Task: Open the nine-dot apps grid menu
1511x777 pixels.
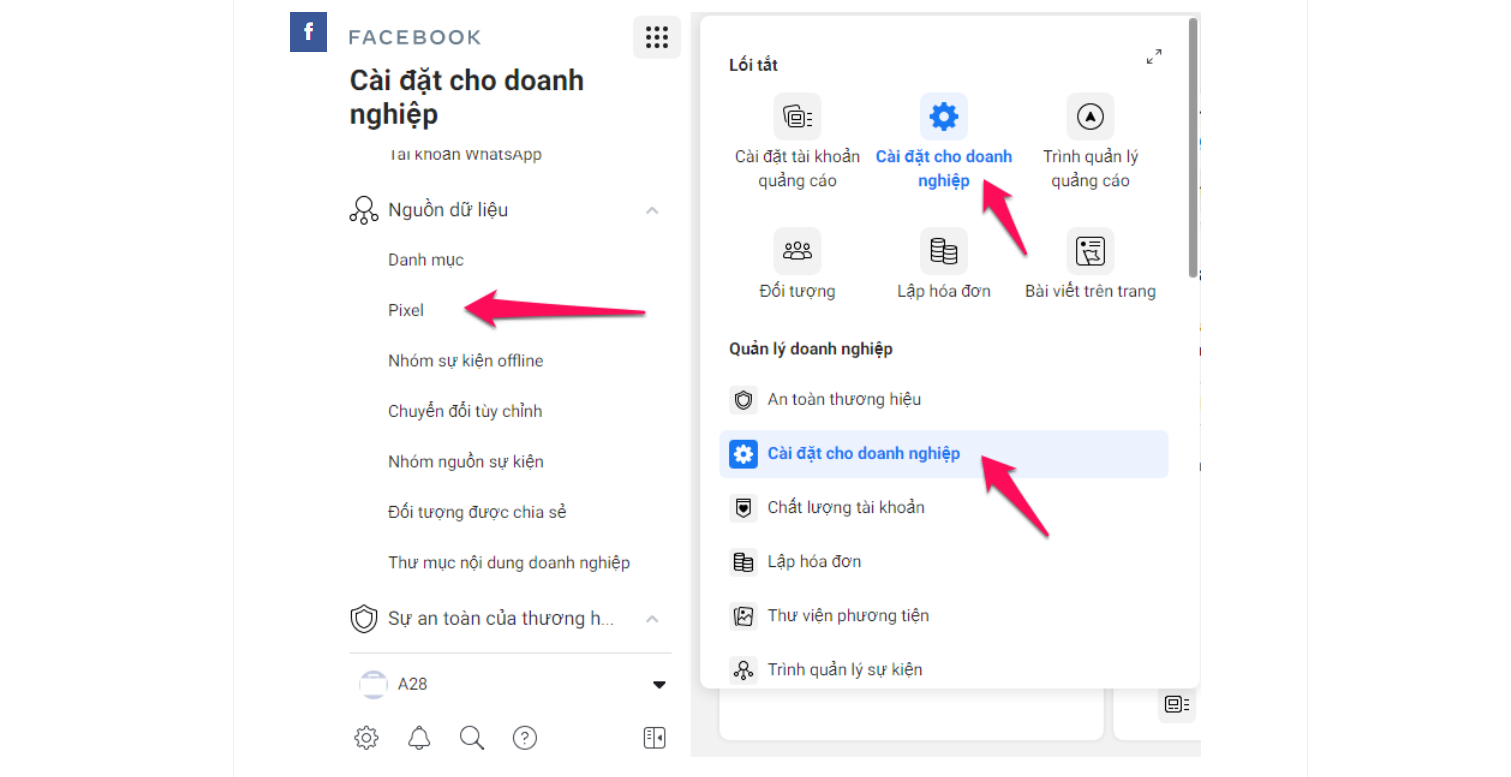Action: [x=656, y=38]
